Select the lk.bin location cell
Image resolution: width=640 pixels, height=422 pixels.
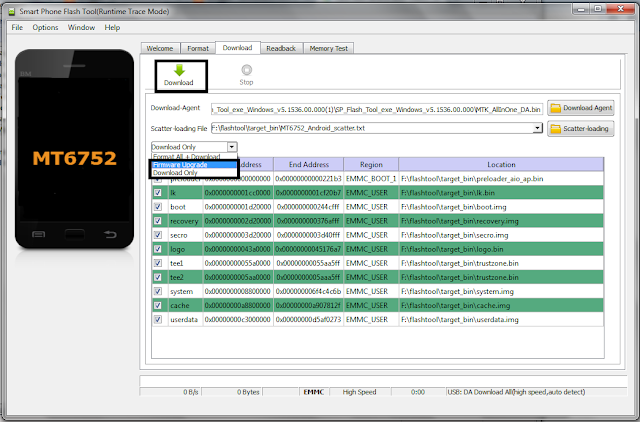click(501, 193)
